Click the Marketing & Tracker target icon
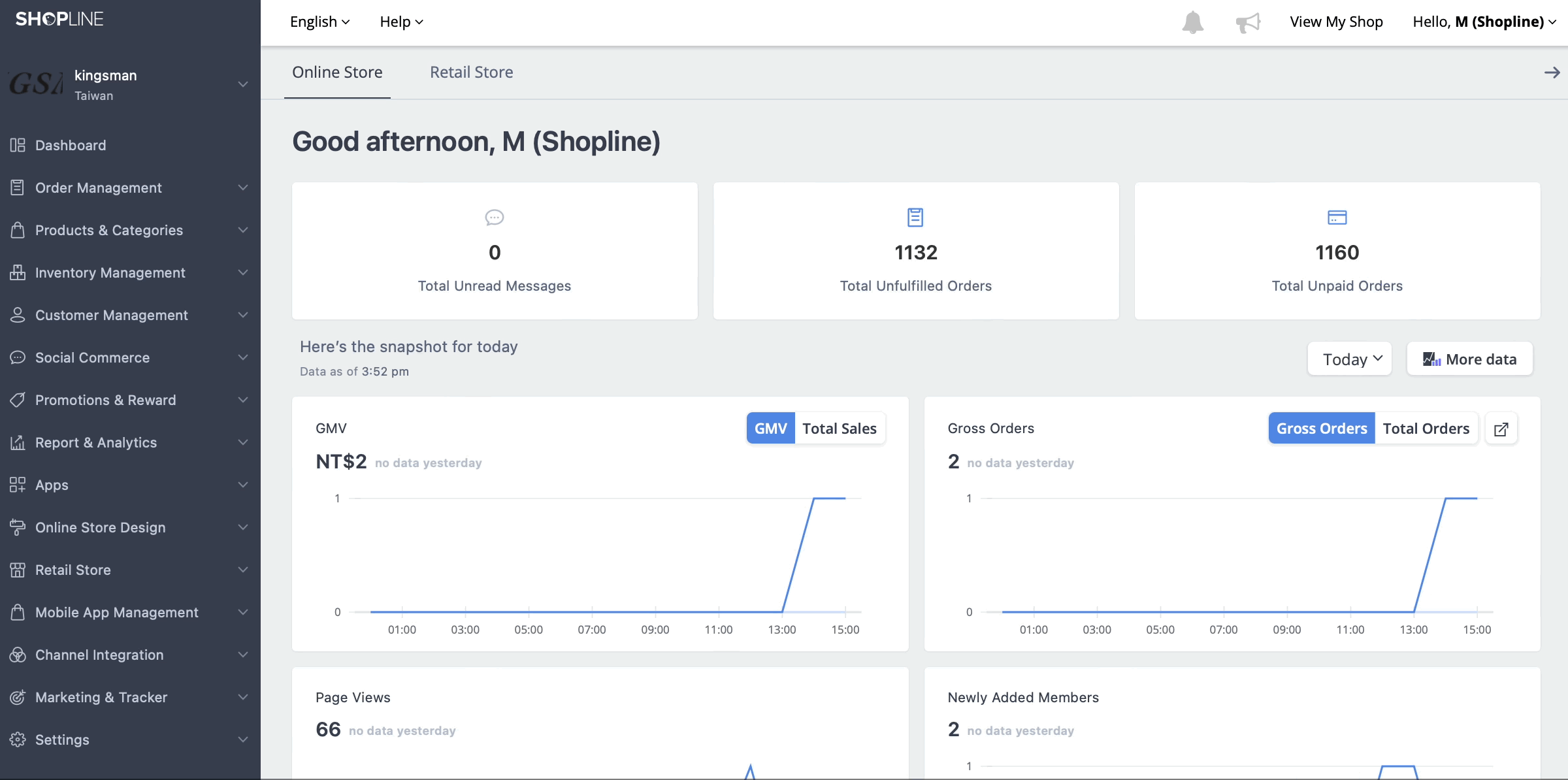Image resolution: width=1568 pixels, height=780 pixels. coord(18,697)
